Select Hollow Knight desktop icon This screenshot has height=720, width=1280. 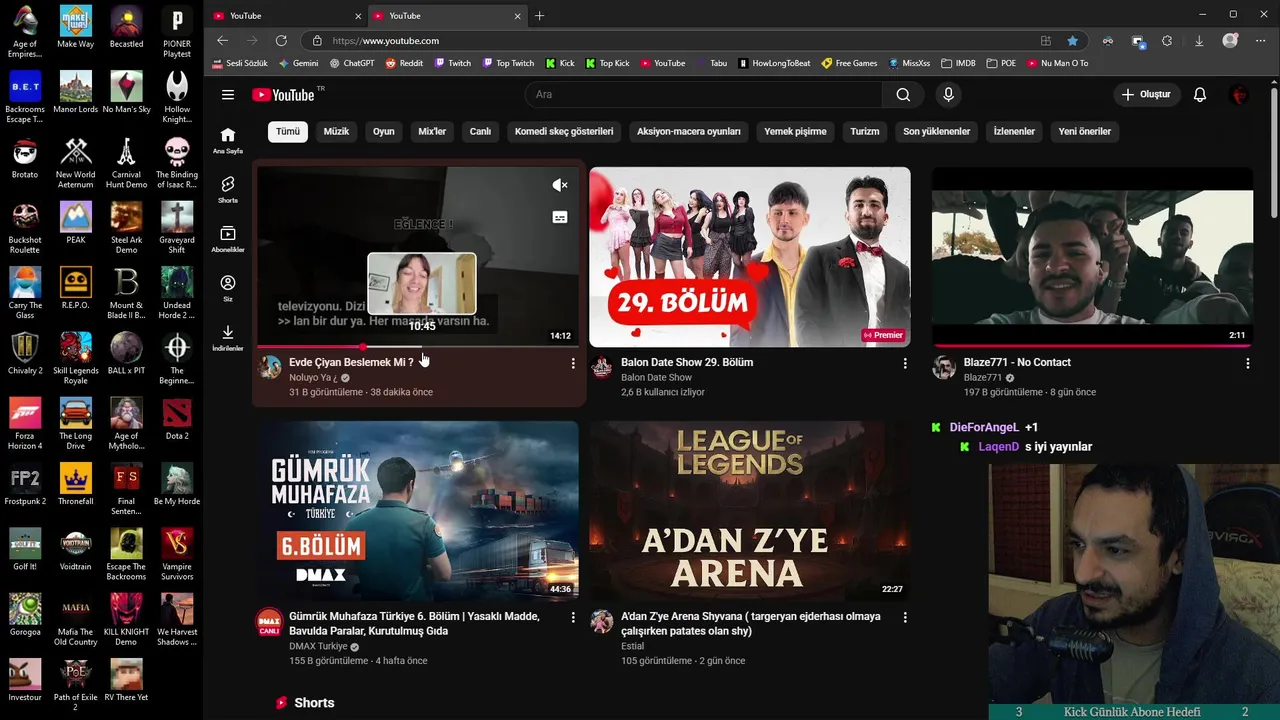tap(177, 96)
